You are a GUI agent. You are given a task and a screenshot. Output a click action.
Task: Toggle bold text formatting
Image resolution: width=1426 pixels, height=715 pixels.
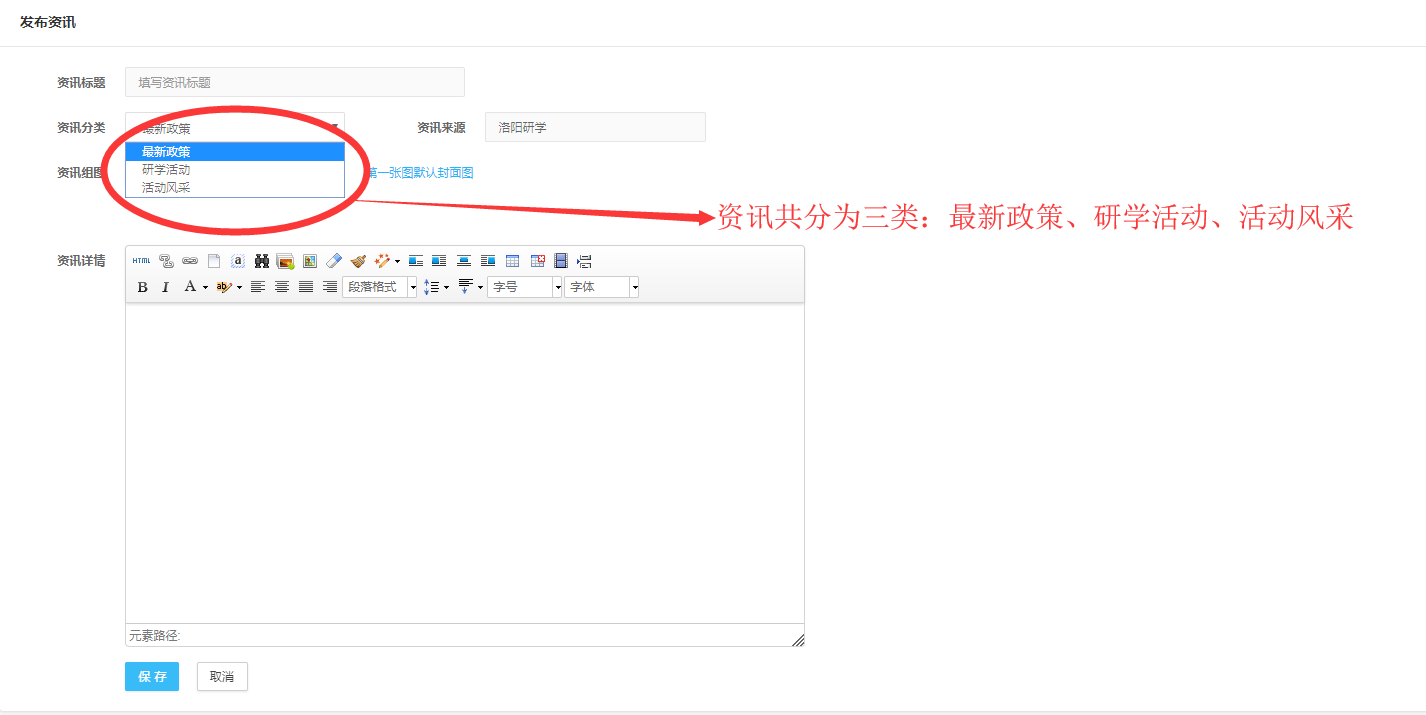(x=142, y=287)
